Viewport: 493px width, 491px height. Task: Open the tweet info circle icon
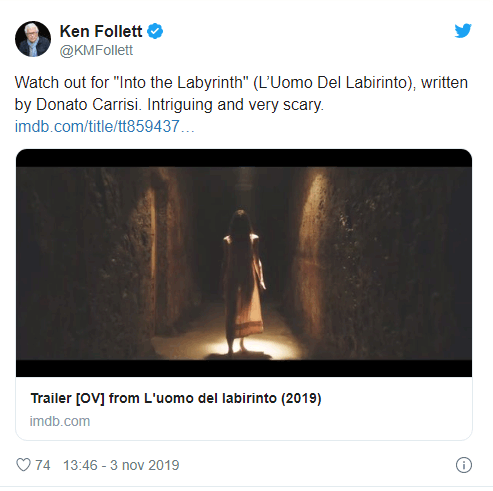tap(464, 465)
